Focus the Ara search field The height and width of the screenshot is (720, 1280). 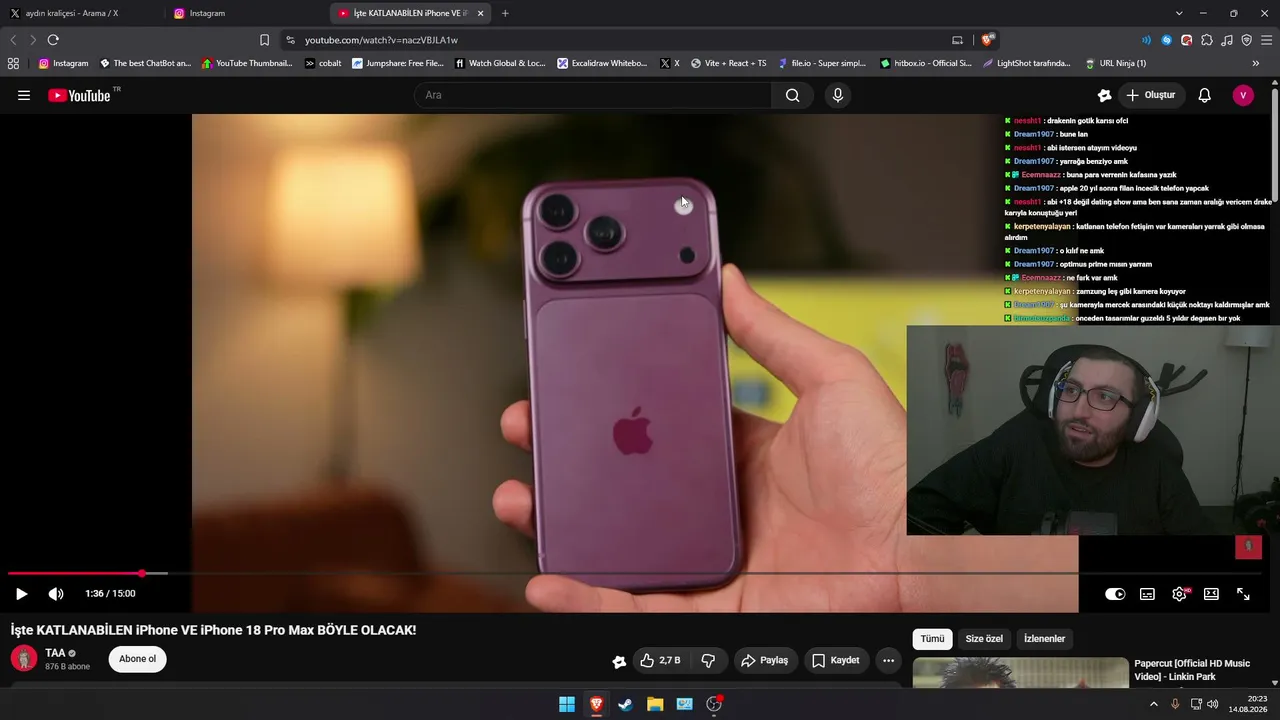593,95
